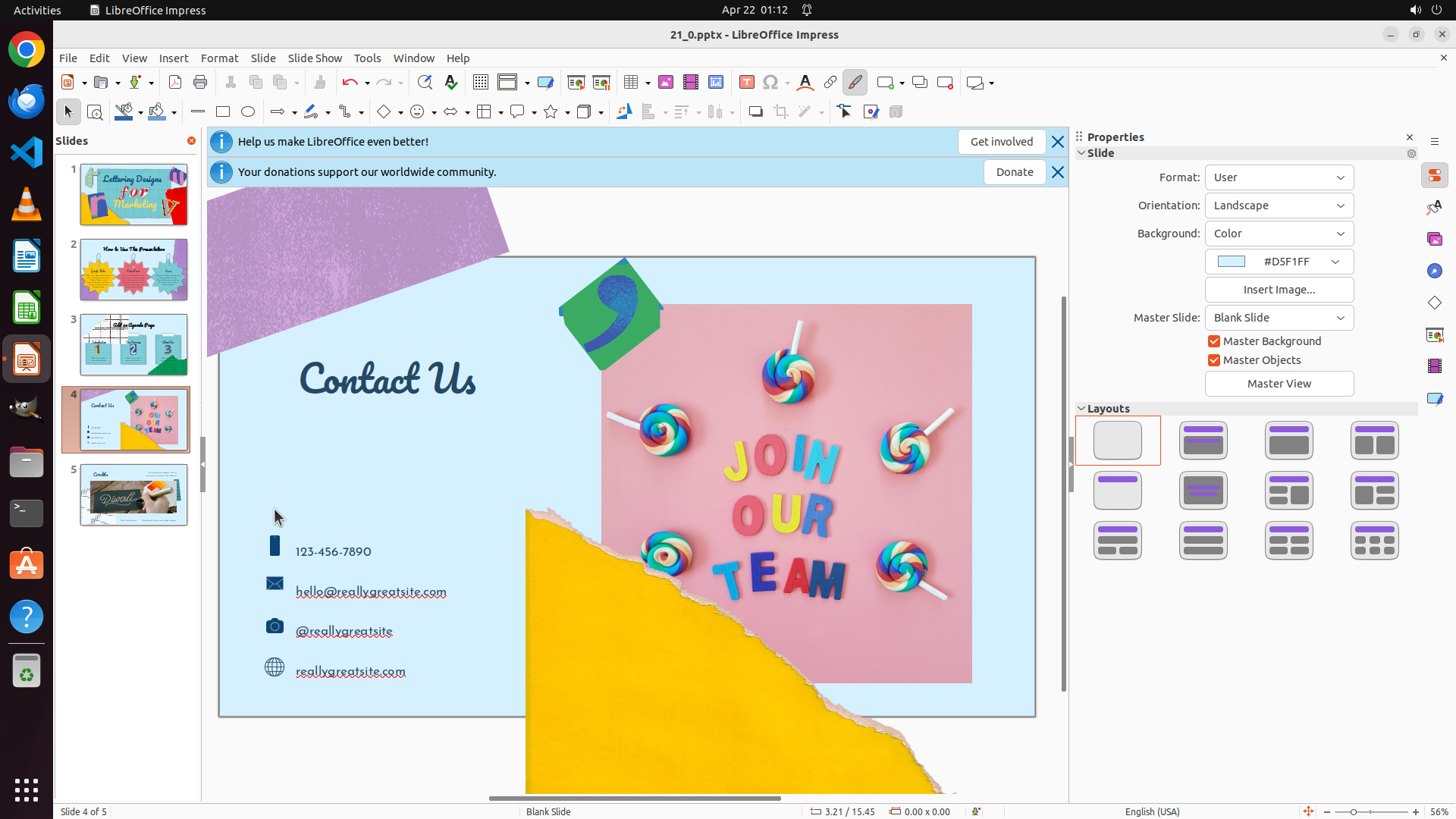Uncheck the Master Objects checkbox

(x=1214, y=360)
